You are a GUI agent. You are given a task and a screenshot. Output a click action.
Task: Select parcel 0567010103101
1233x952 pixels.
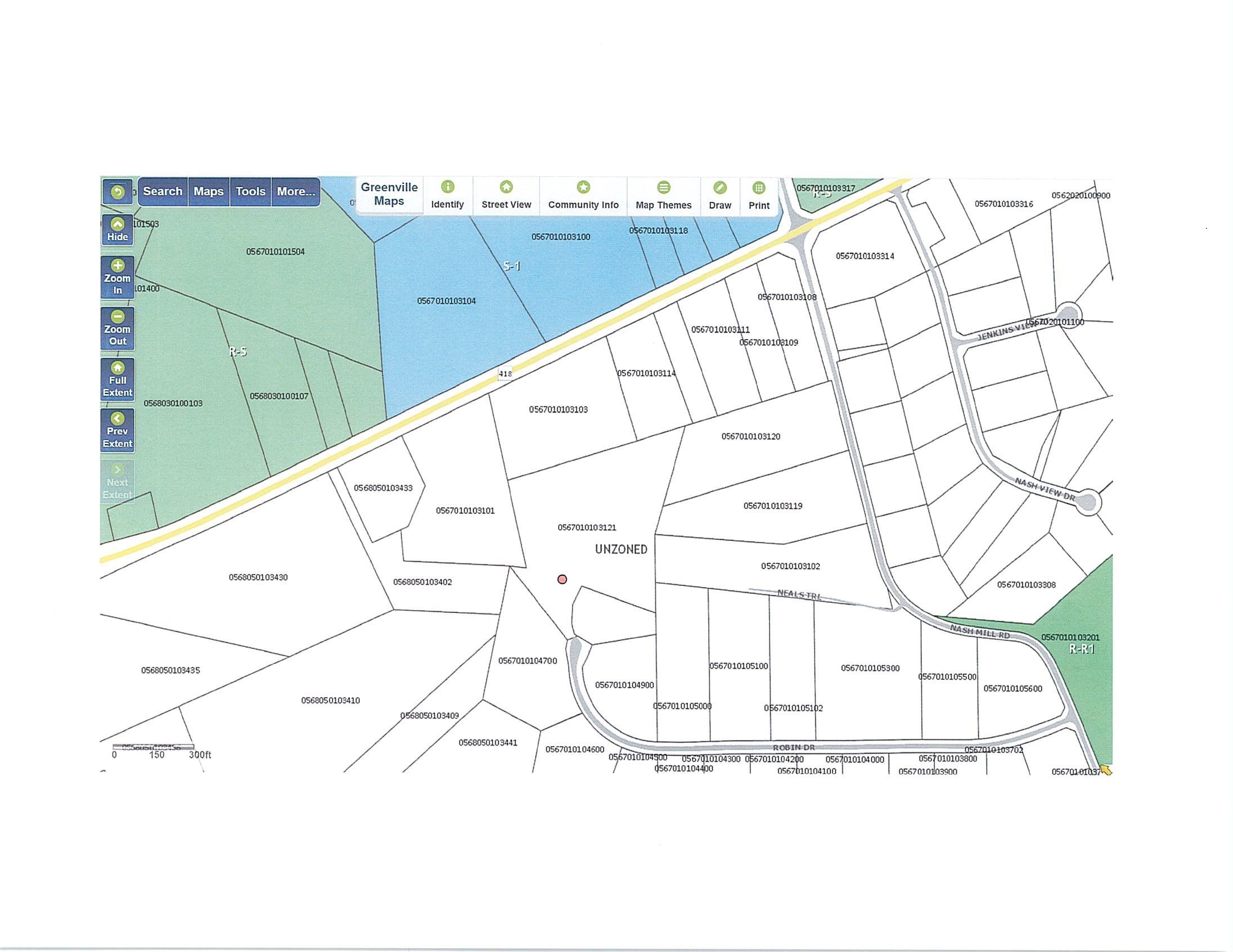(465, 511)
